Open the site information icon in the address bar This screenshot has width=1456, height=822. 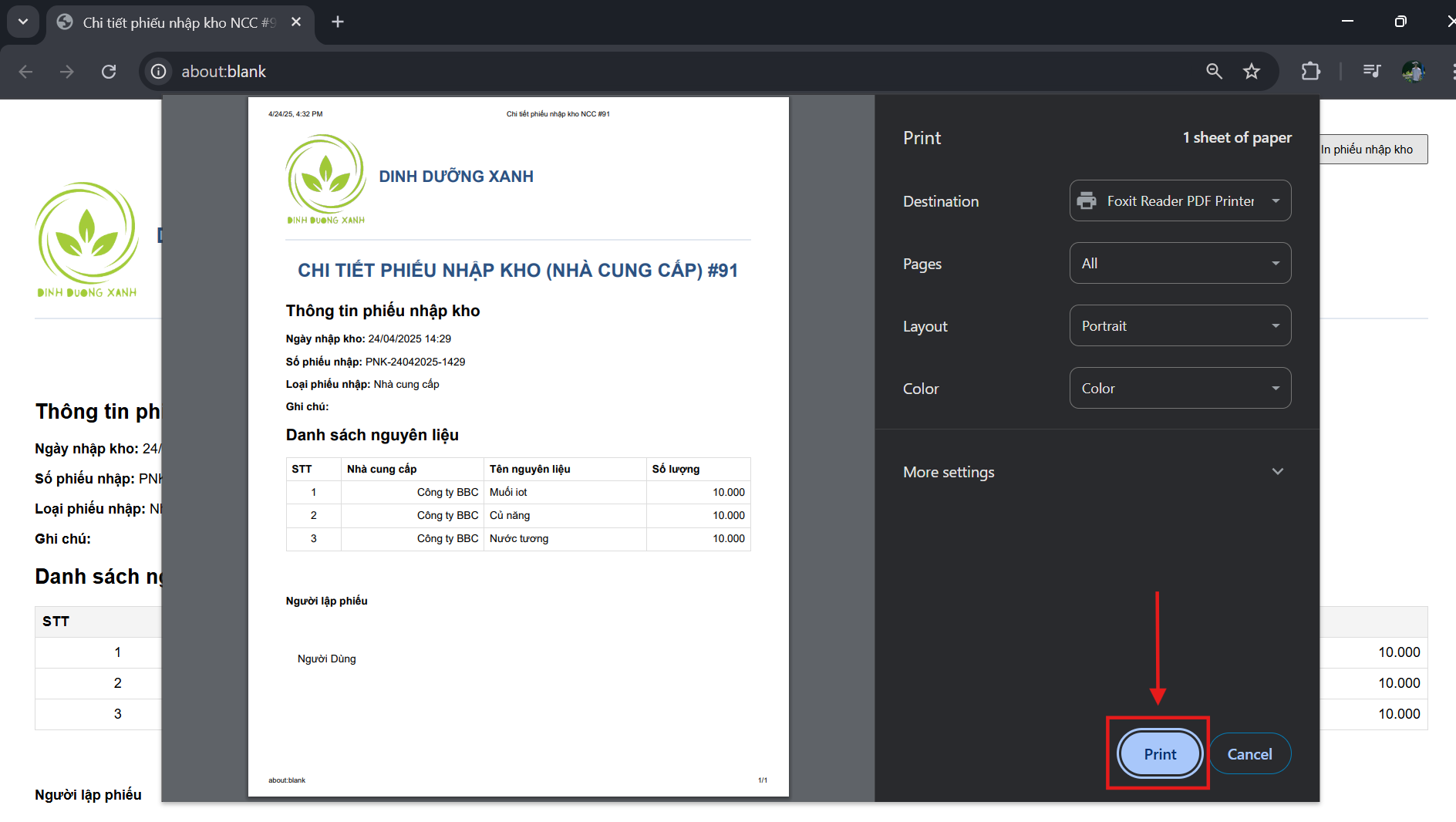click(158, 72)
